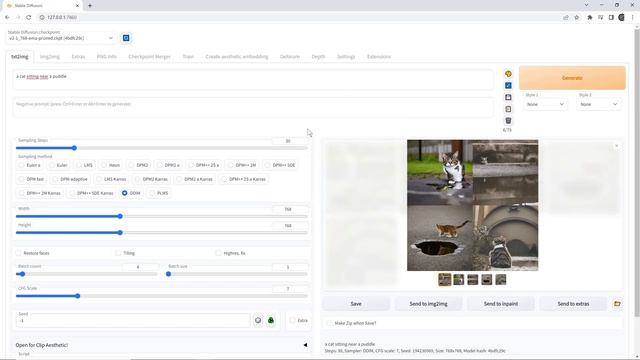The image size is (640, 360).
Task: Open the browser tab search chevron
Action: tap(586, 5)
